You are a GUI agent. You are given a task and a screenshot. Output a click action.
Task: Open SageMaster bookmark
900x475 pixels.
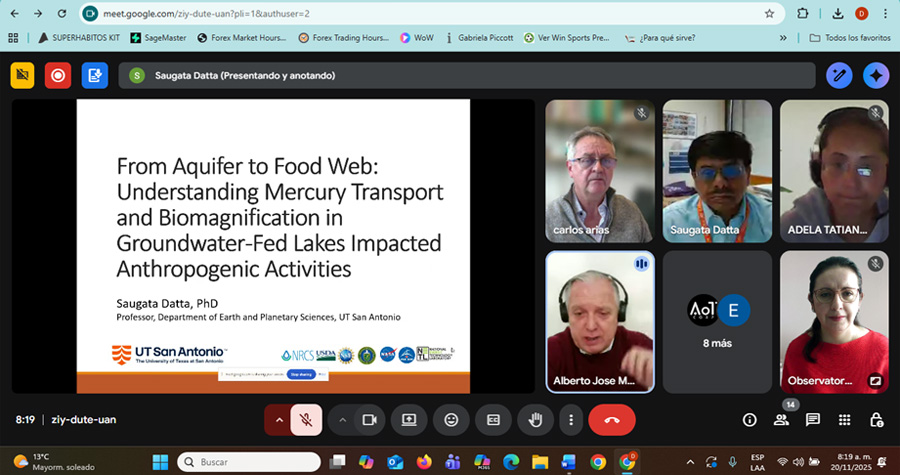pyautogui.click(x=158, y=38)
